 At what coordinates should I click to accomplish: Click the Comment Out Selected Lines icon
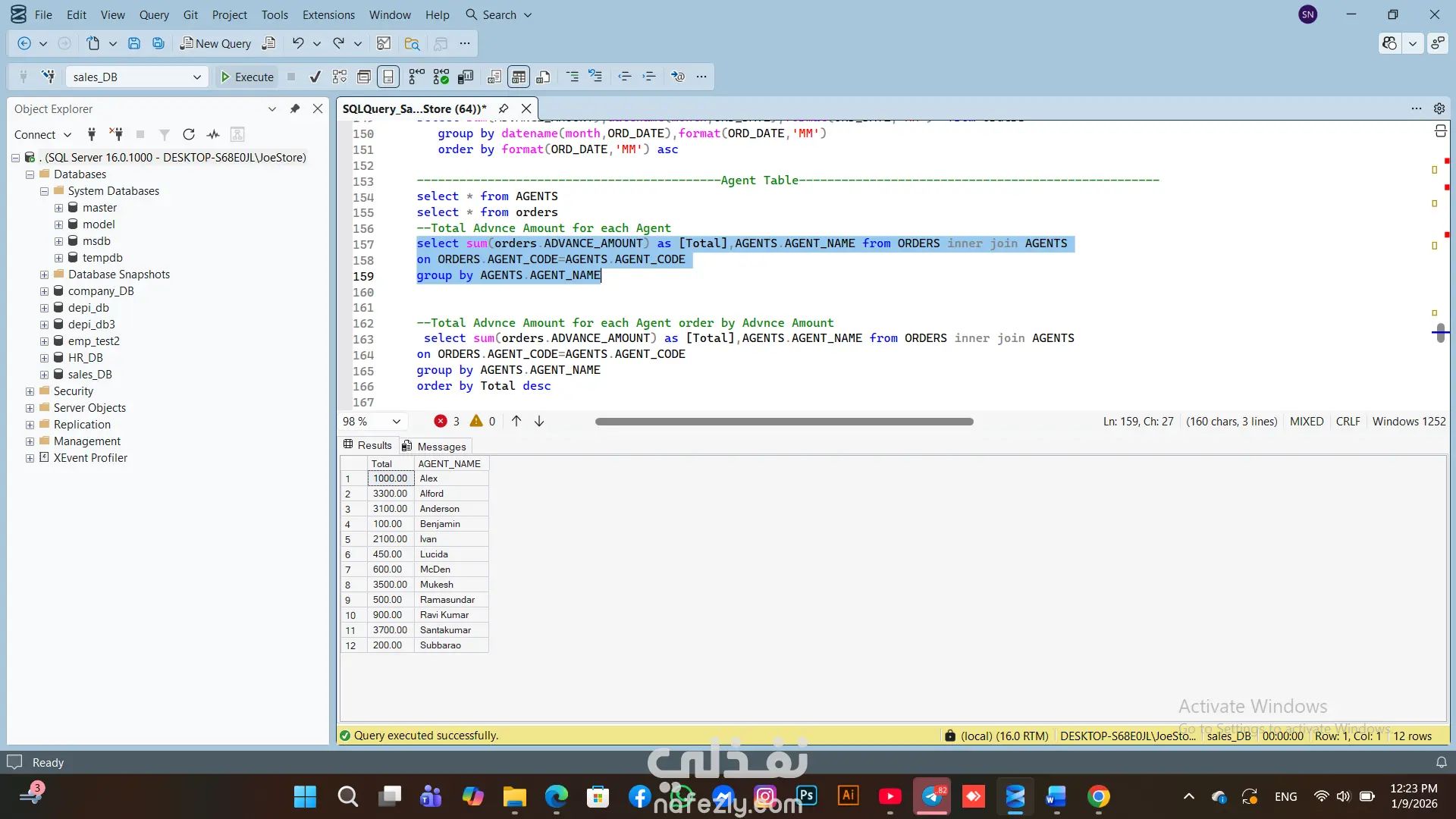(x=573, y=77)
